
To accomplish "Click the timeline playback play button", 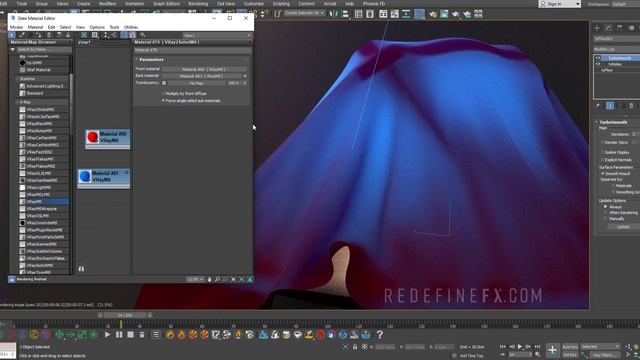I will pos(520,347).
